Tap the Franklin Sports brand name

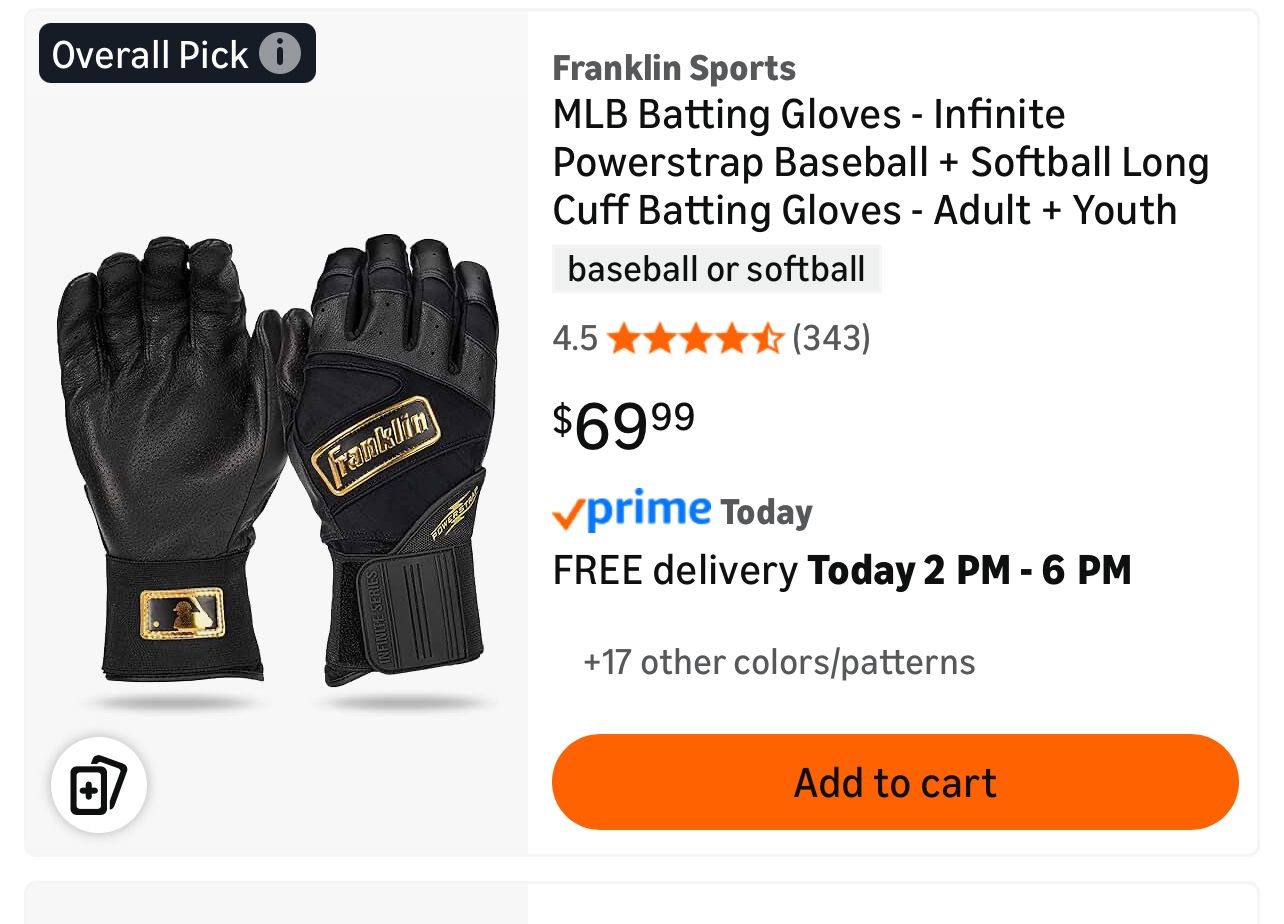674,68
